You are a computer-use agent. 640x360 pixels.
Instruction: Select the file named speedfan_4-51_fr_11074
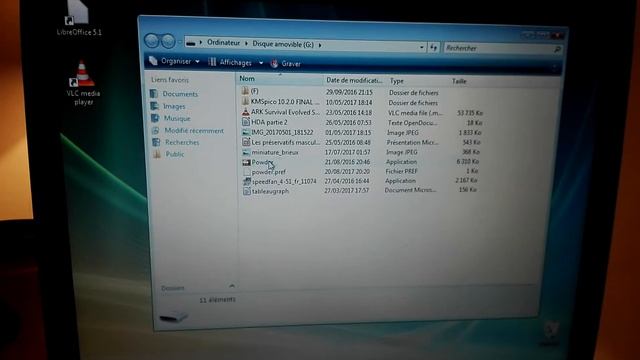pyautogui.click(x=284, y=181)
